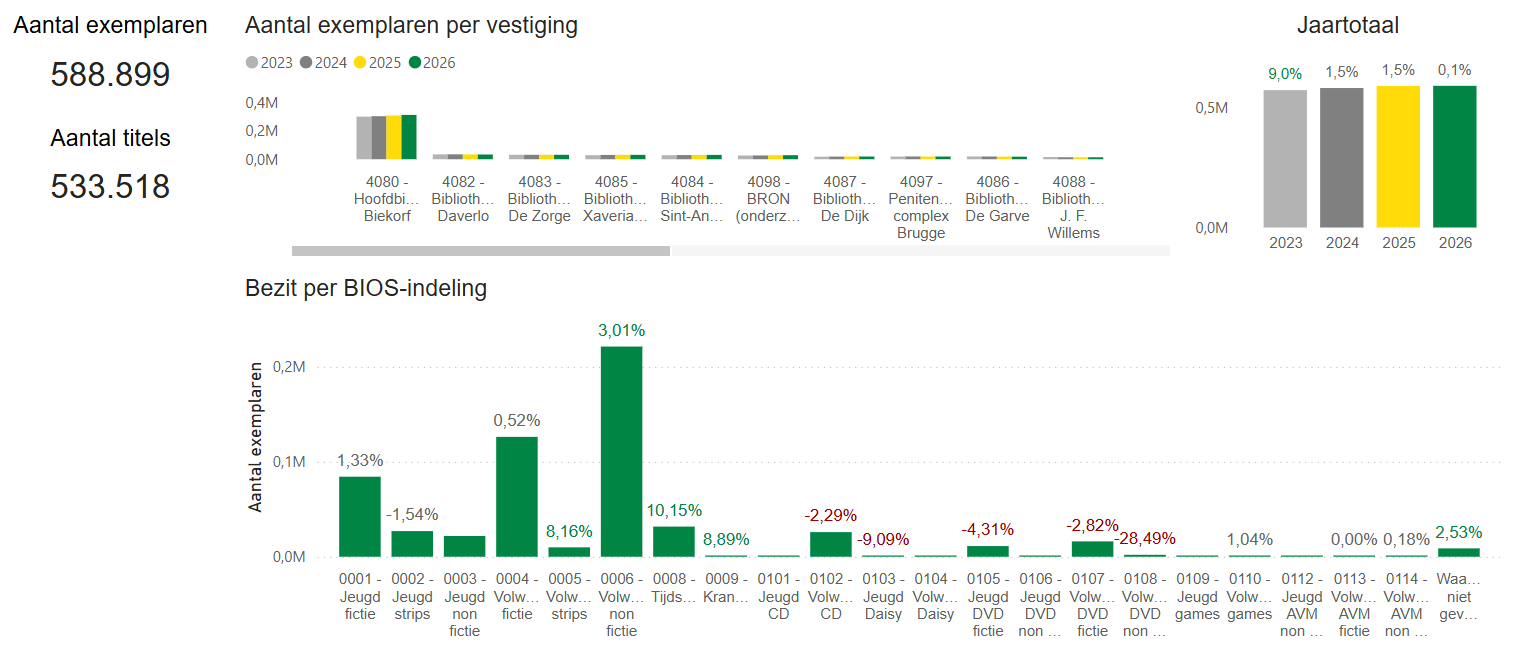The width and height of the screenshot is (1517, 649).
Task: Click the yellow 2025 legend item
Action: 377,63
